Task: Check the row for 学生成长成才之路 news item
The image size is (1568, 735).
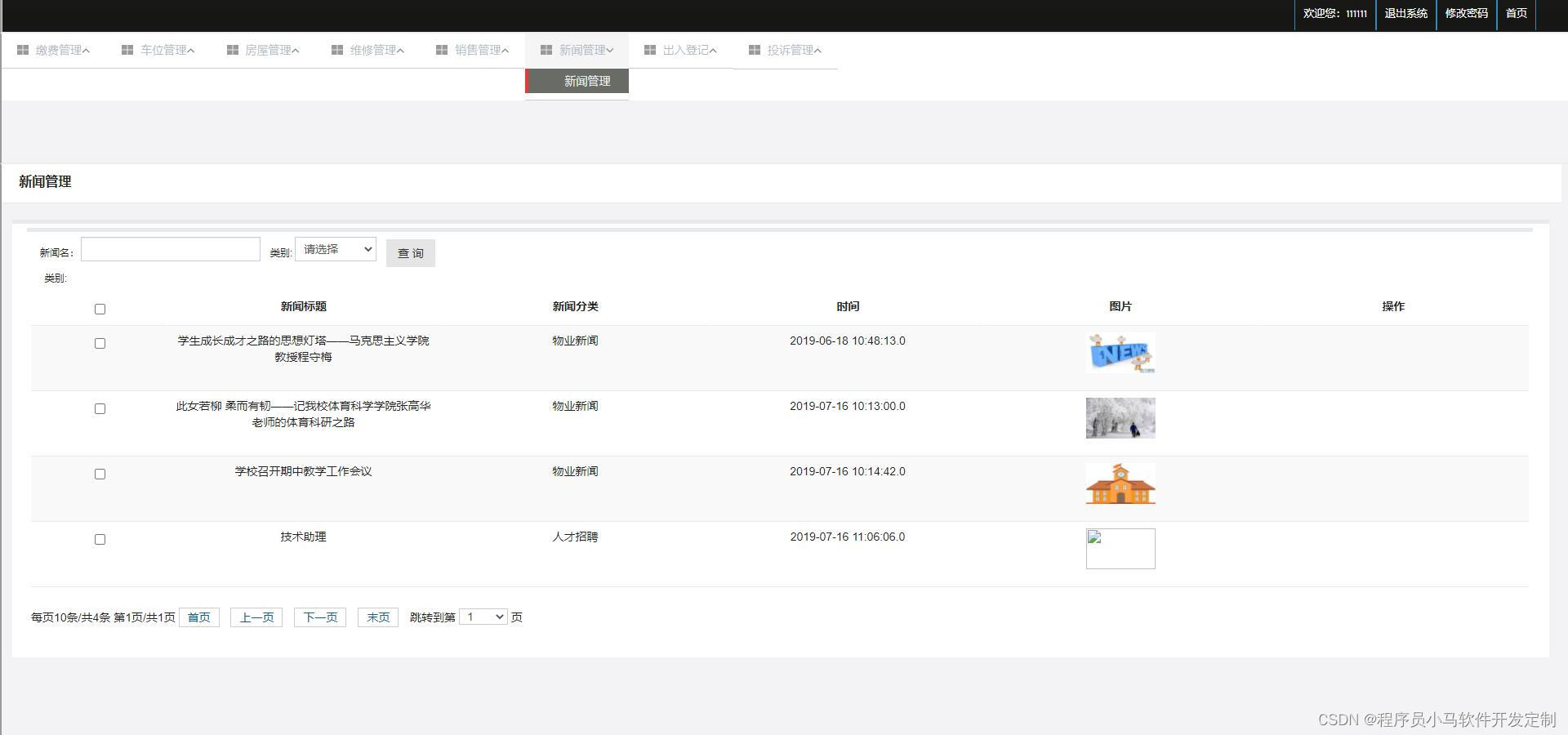Action: coord(100,343)
